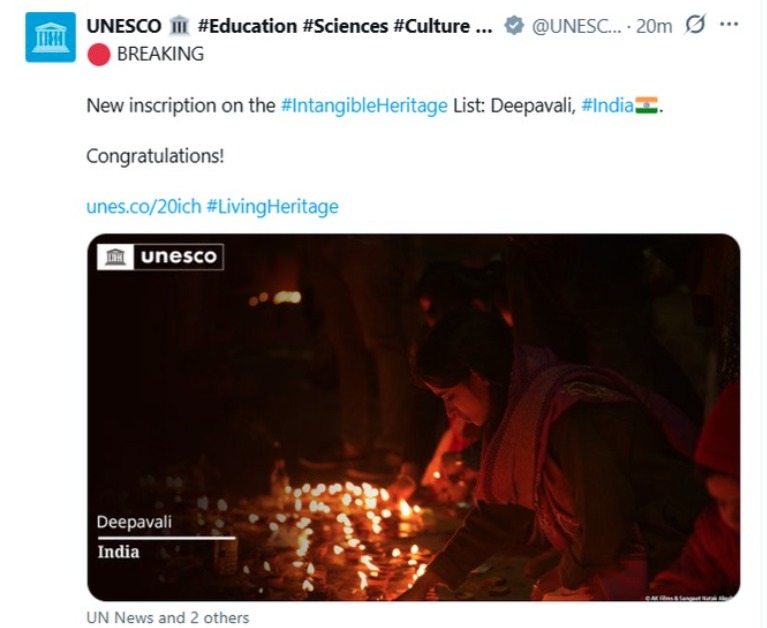Click the UNESCO profile avatar
The width and height of the screenshot is (767, 628).
click(x=50, y=37)
